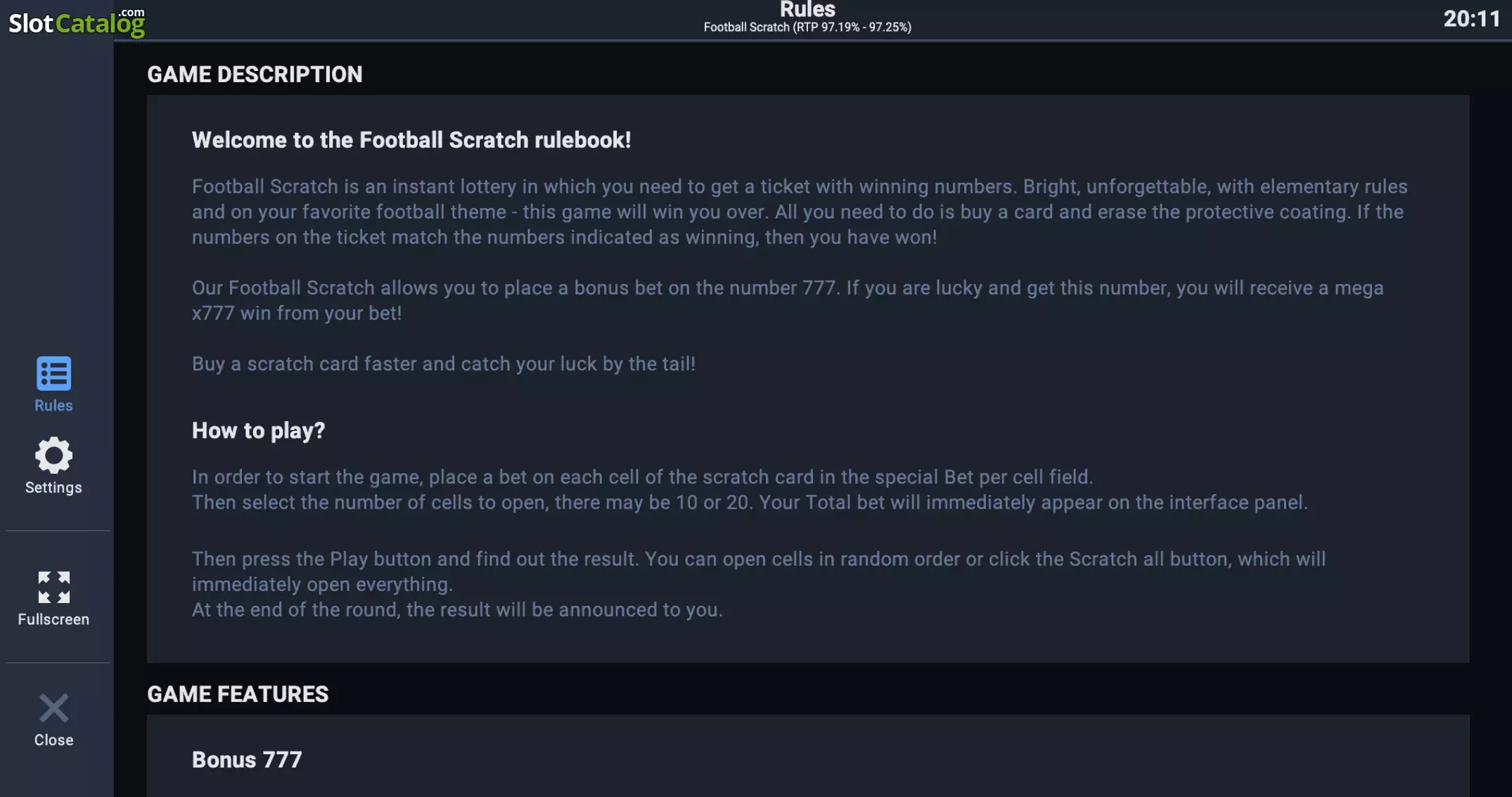The width and height of the screenshot is (1512, 797).
Task: Open the Rules list icon
Action: pyautogui.click(x=53, y=373)
